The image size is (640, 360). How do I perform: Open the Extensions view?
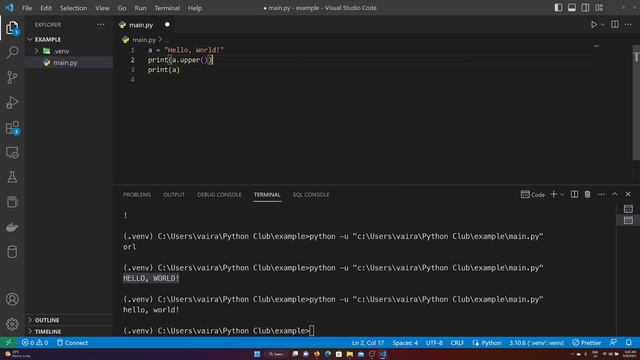[12, 128]
